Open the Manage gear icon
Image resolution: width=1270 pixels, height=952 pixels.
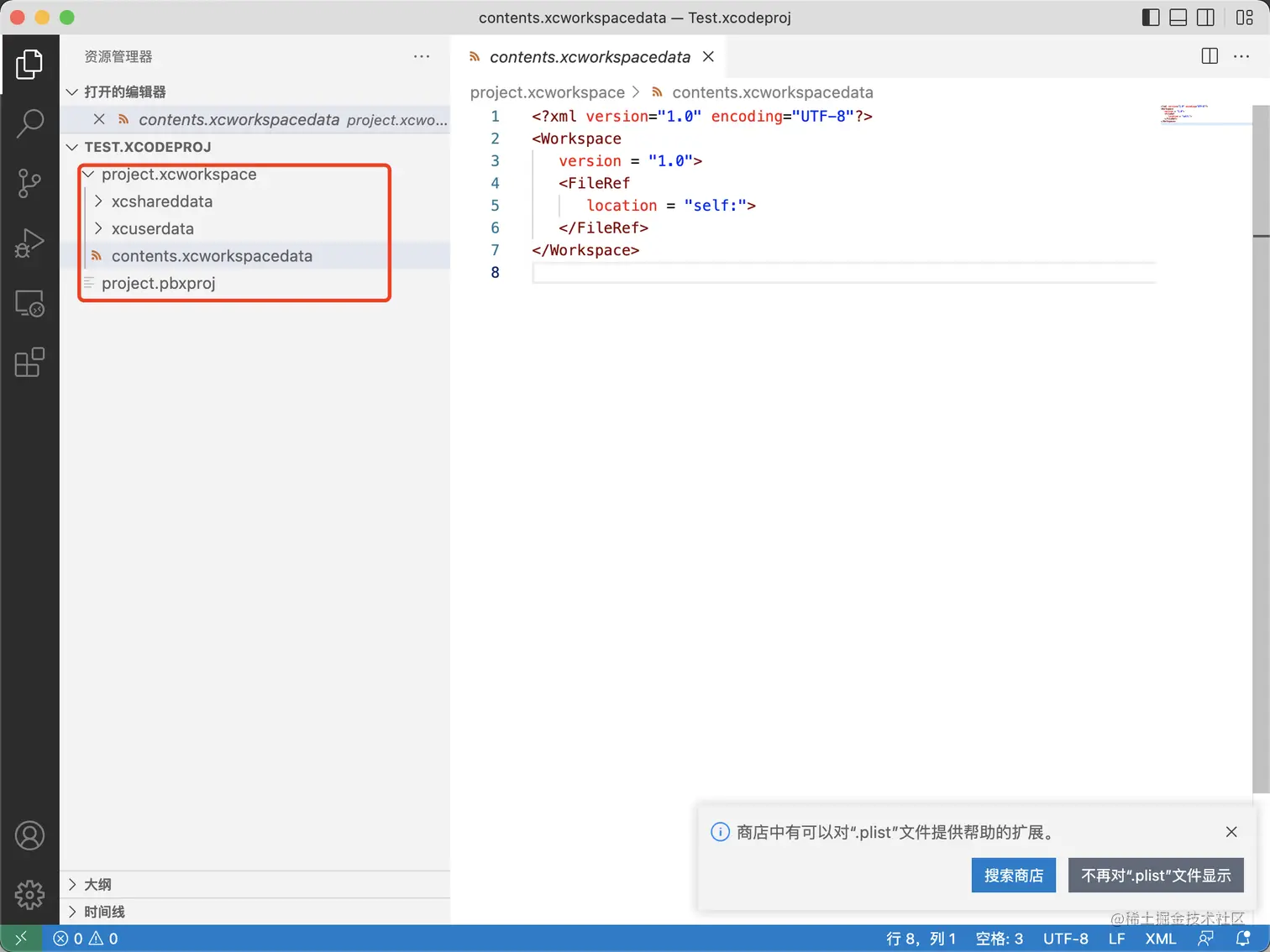point(29,895)
